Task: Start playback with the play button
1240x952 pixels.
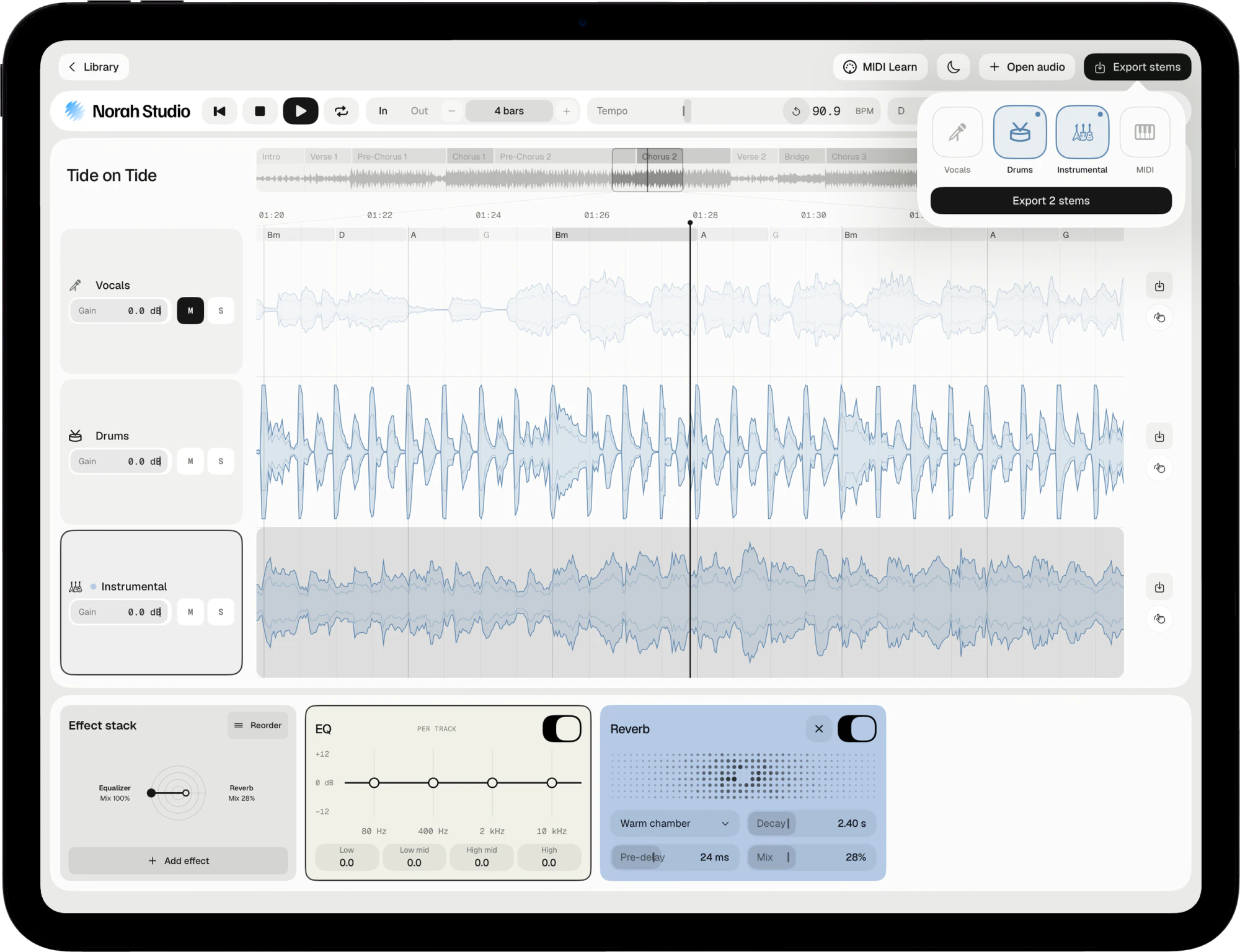Action: pyautogui.click(x=301, y=111)
